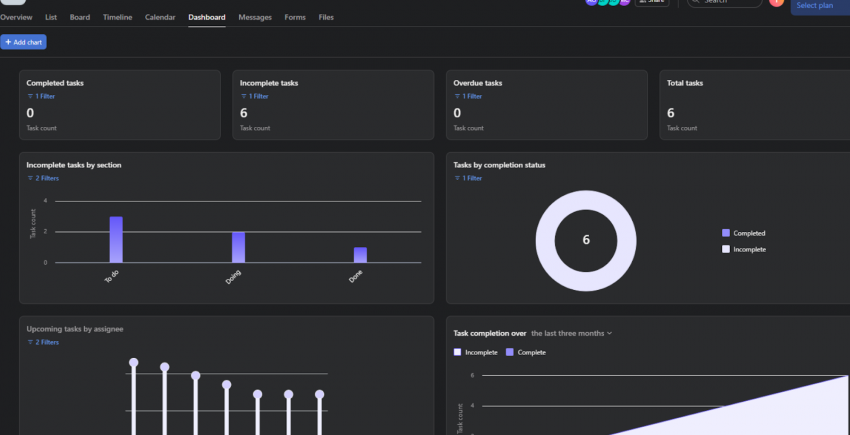Click the project member avatars group
The width and height of the screenshot is (850, 435).
pyautogui.click(x=608, y=3)
